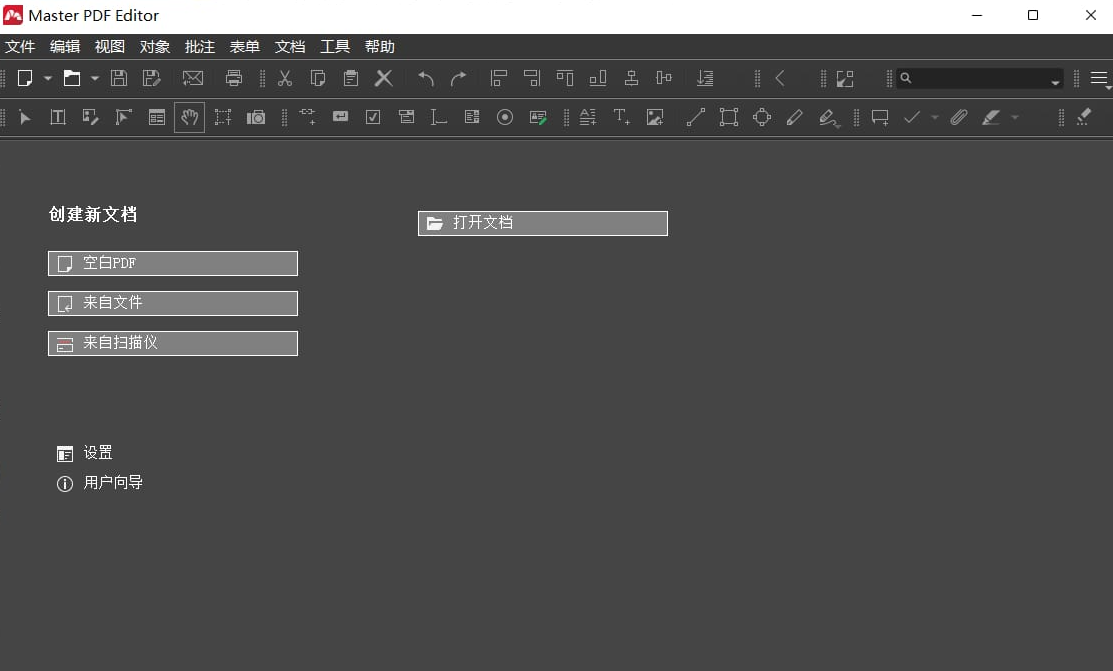Click the align right icon
This screenshot has height=671, width=1113.
pos(532,78)
